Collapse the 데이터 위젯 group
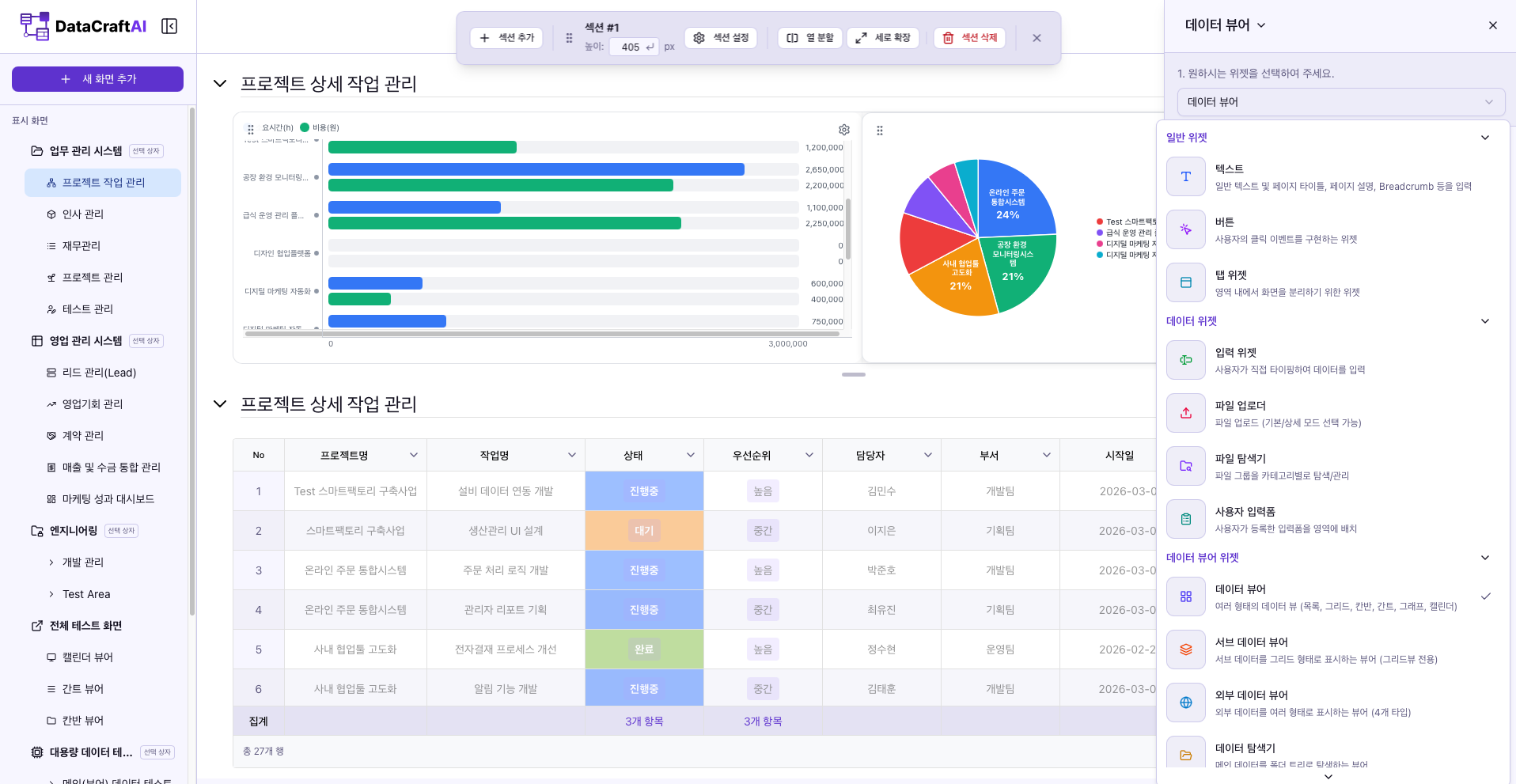This screenshot has width=1516, height=784. (x=1485, y=321)
